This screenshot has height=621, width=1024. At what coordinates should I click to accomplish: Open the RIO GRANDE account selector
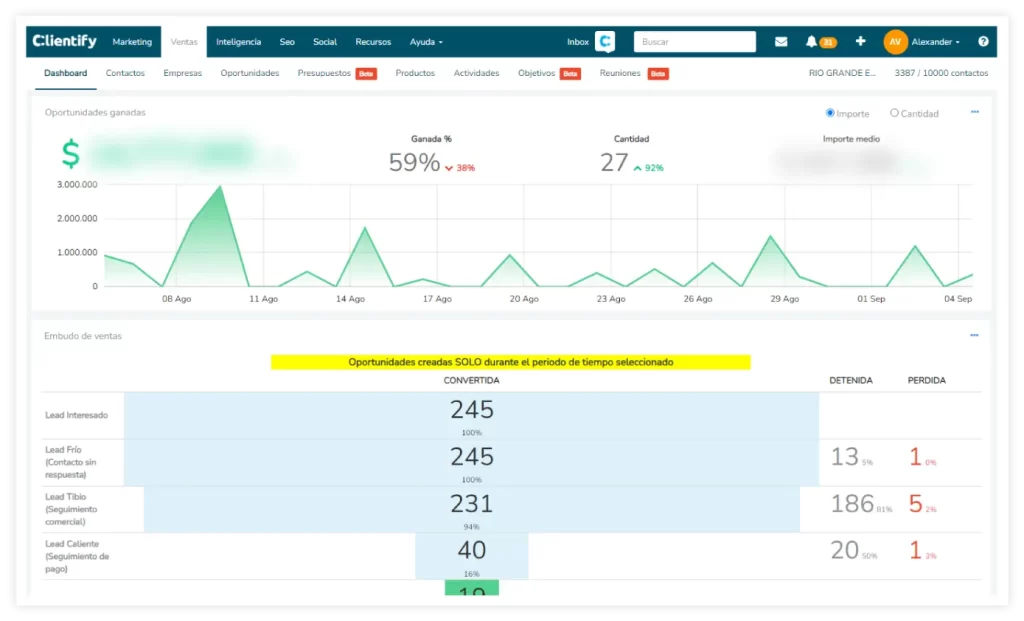tap(842, 73)
